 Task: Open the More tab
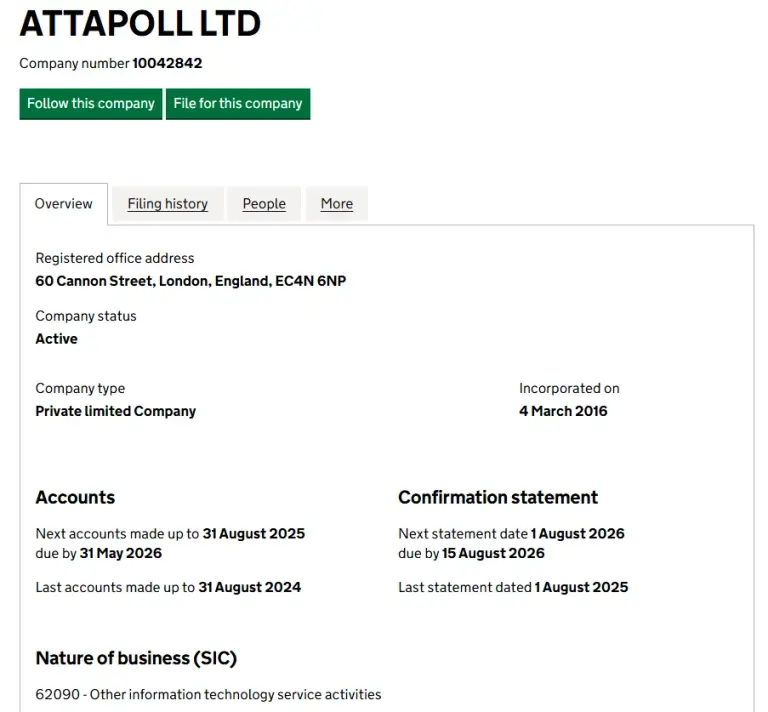click(336, 204)
